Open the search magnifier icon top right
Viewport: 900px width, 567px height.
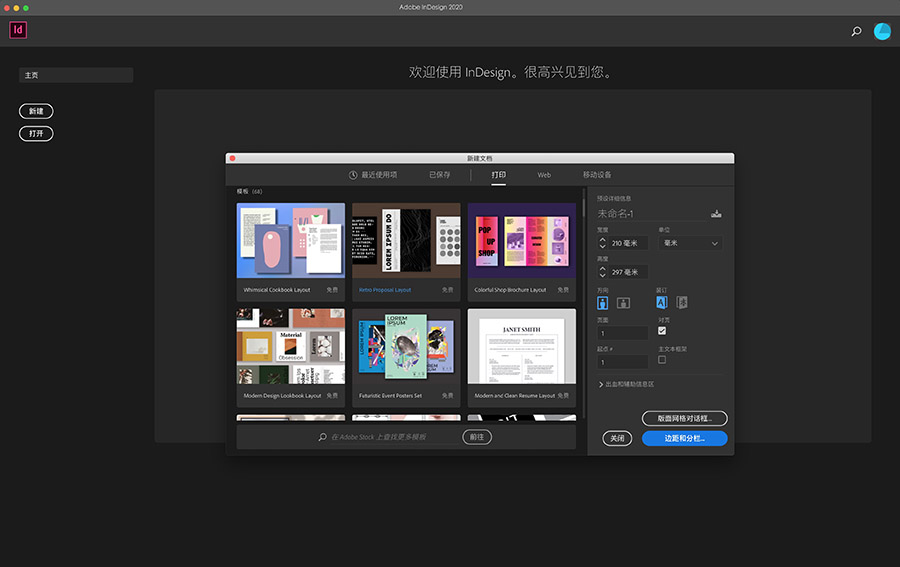(x=856, y=32)
